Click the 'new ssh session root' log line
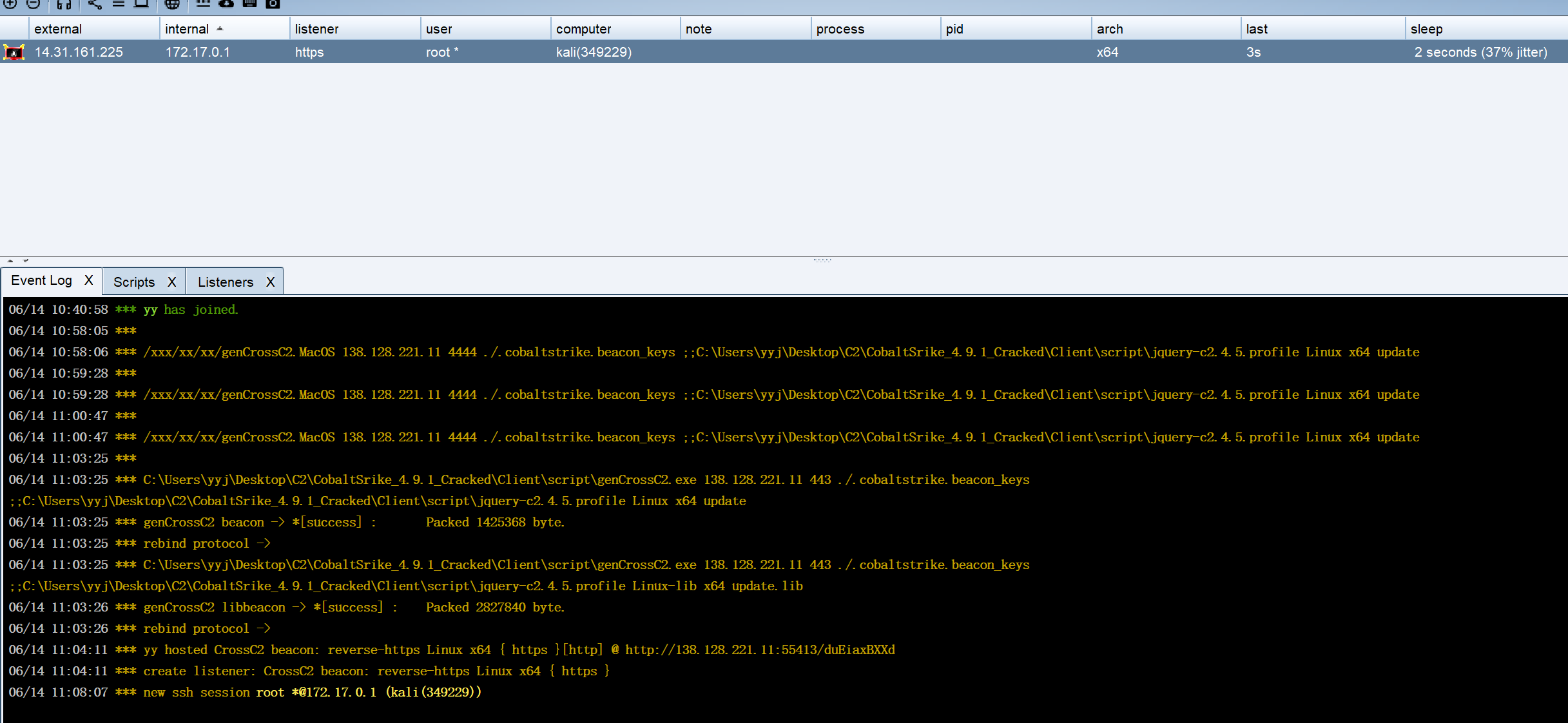Screen dimensions: 1568x723 245,693
